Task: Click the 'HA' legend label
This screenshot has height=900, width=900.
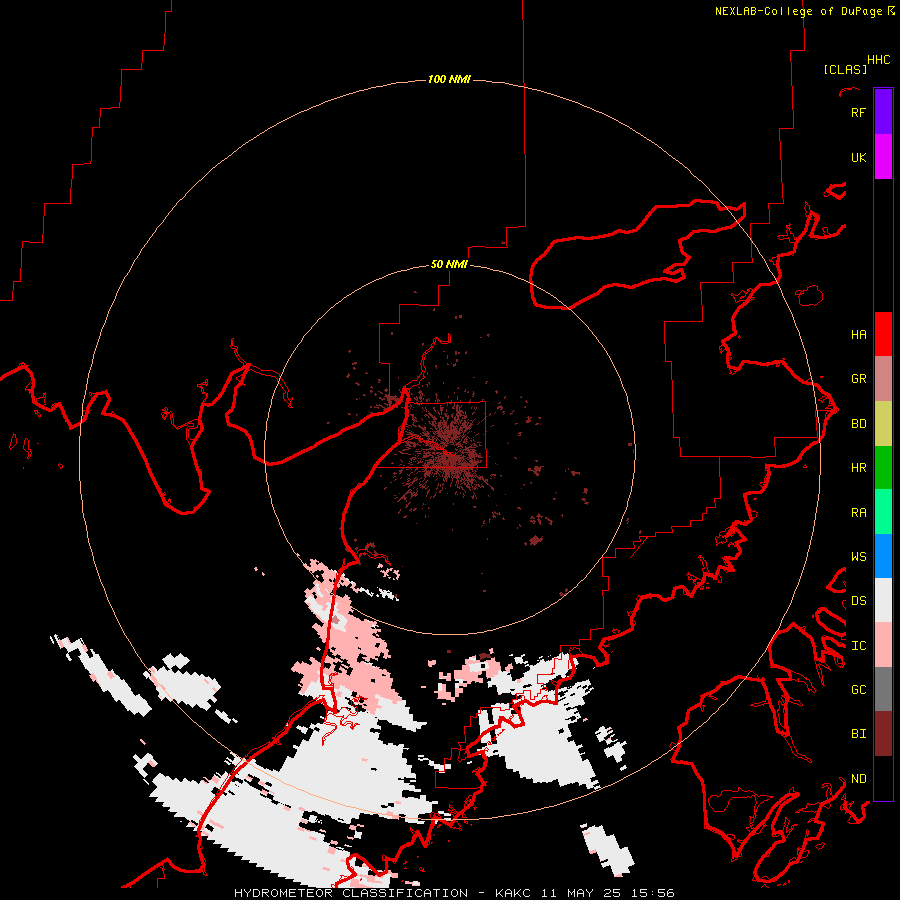Action: point(858,334)
